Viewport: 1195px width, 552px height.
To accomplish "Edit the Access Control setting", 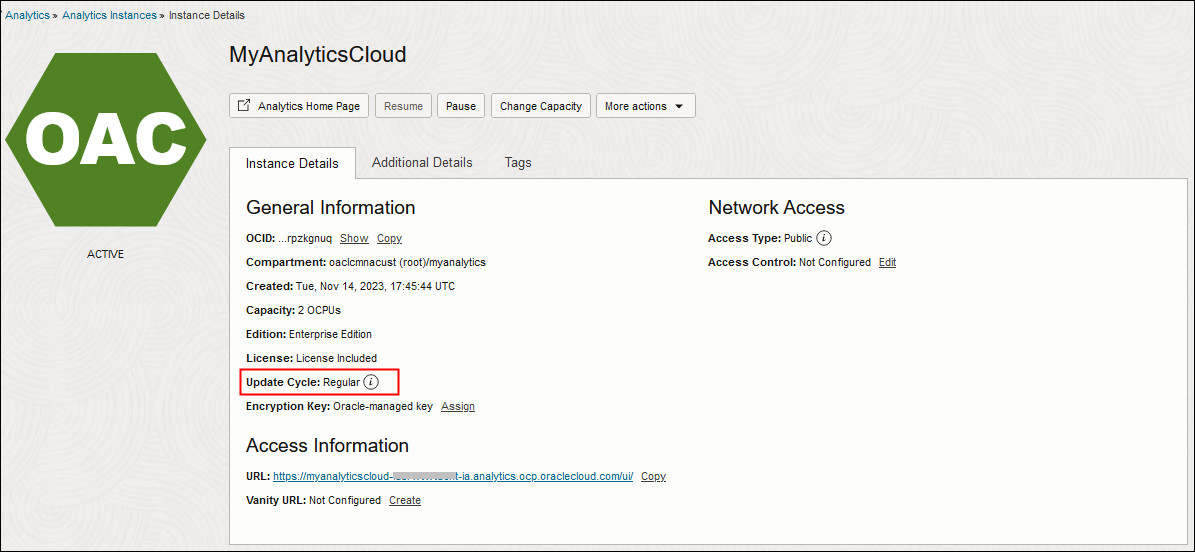I will click(x=887, y=262).
